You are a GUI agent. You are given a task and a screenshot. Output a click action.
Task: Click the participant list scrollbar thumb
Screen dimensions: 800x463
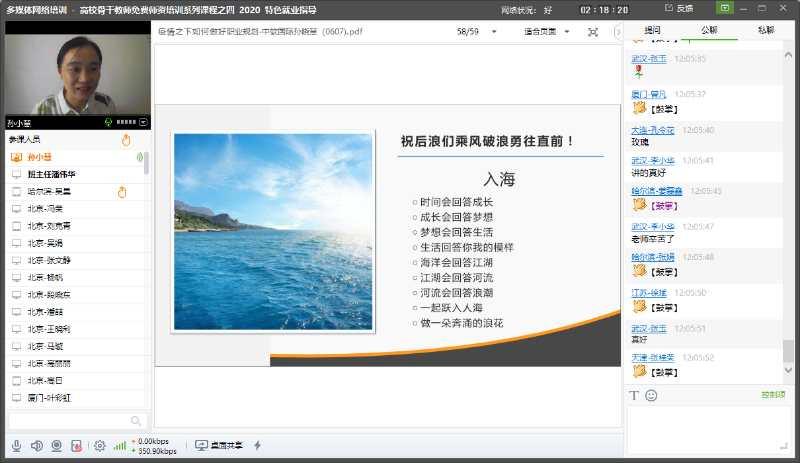(146, 163)
